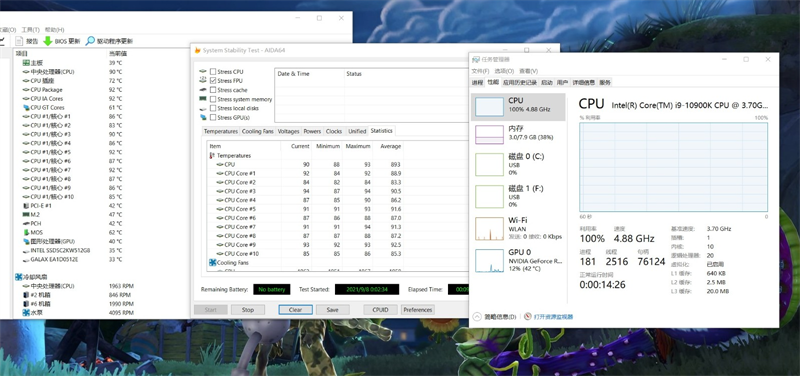Select the CPU performance graph thumbnail

pos(489,107)
